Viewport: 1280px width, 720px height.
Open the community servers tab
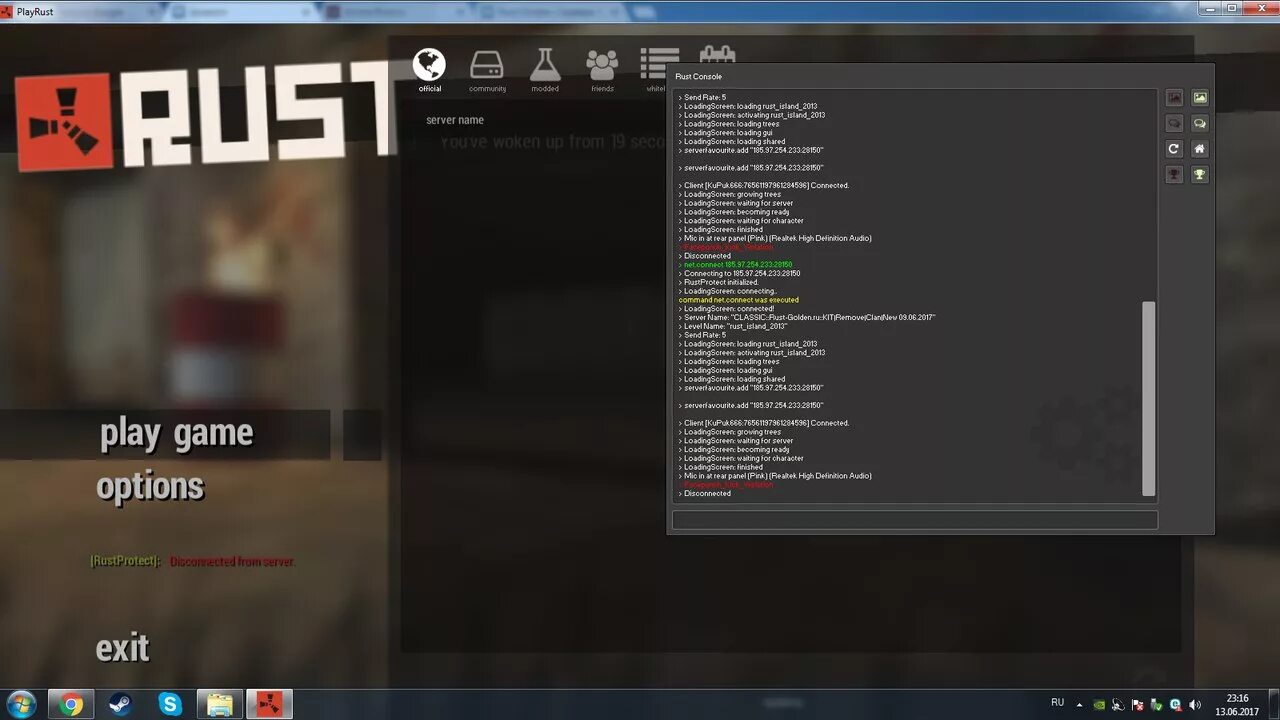[x=487, y=70]
